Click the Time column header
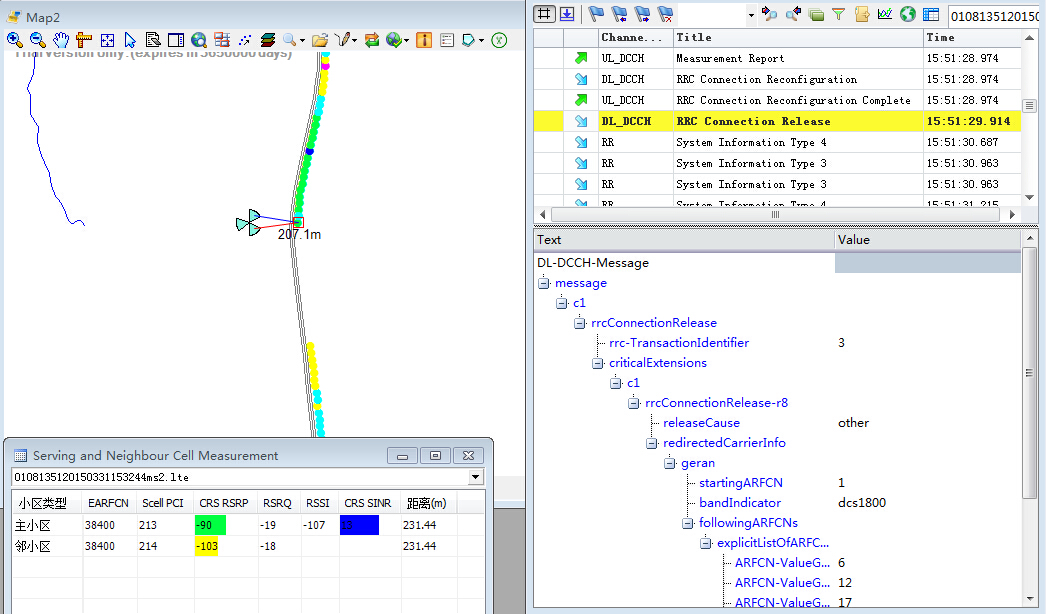1046x614 pixels. [x=972, y=38]
